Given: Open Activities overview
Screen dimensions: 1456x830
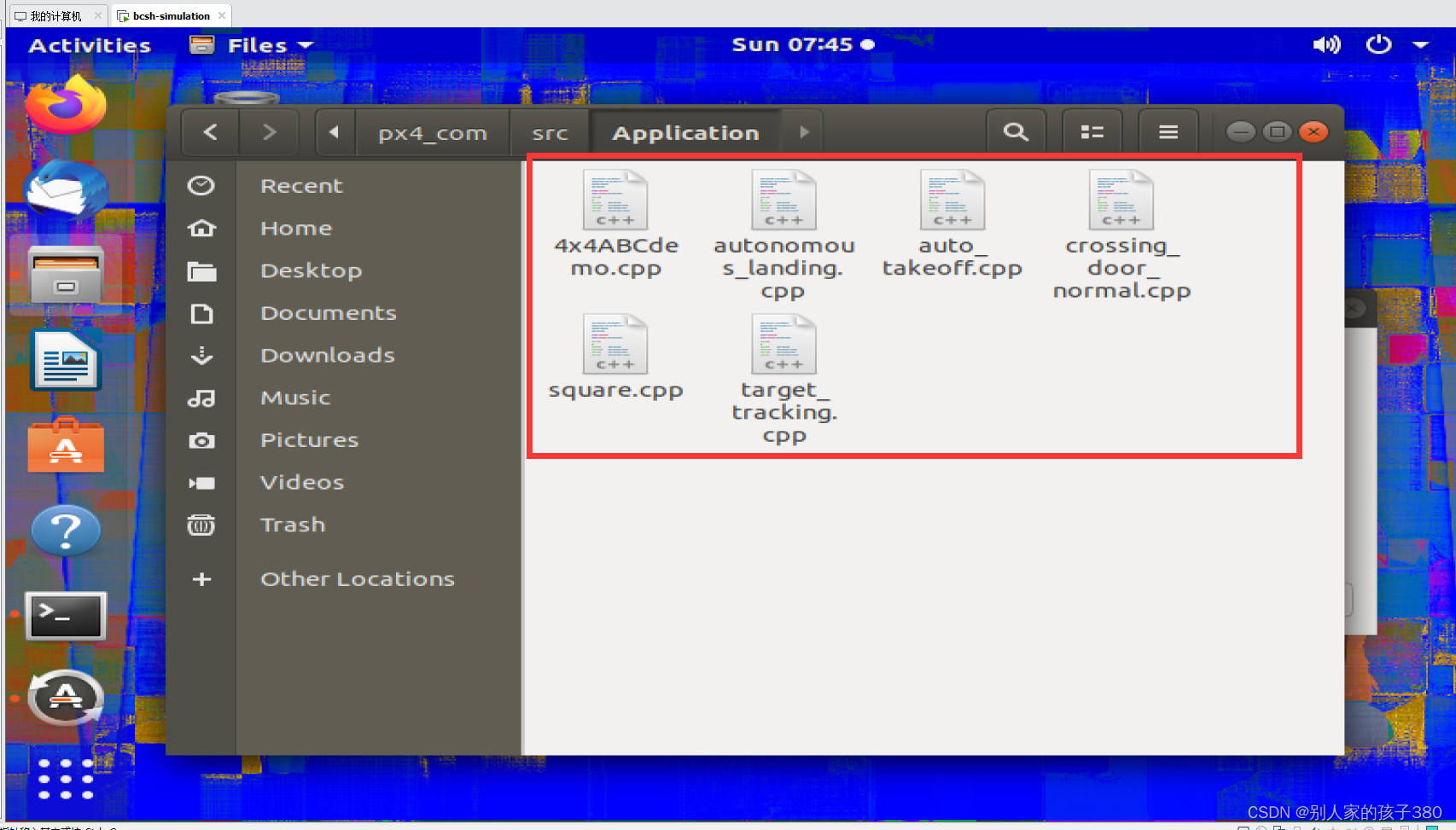Looking at the screenshot, I should (90, 45).
